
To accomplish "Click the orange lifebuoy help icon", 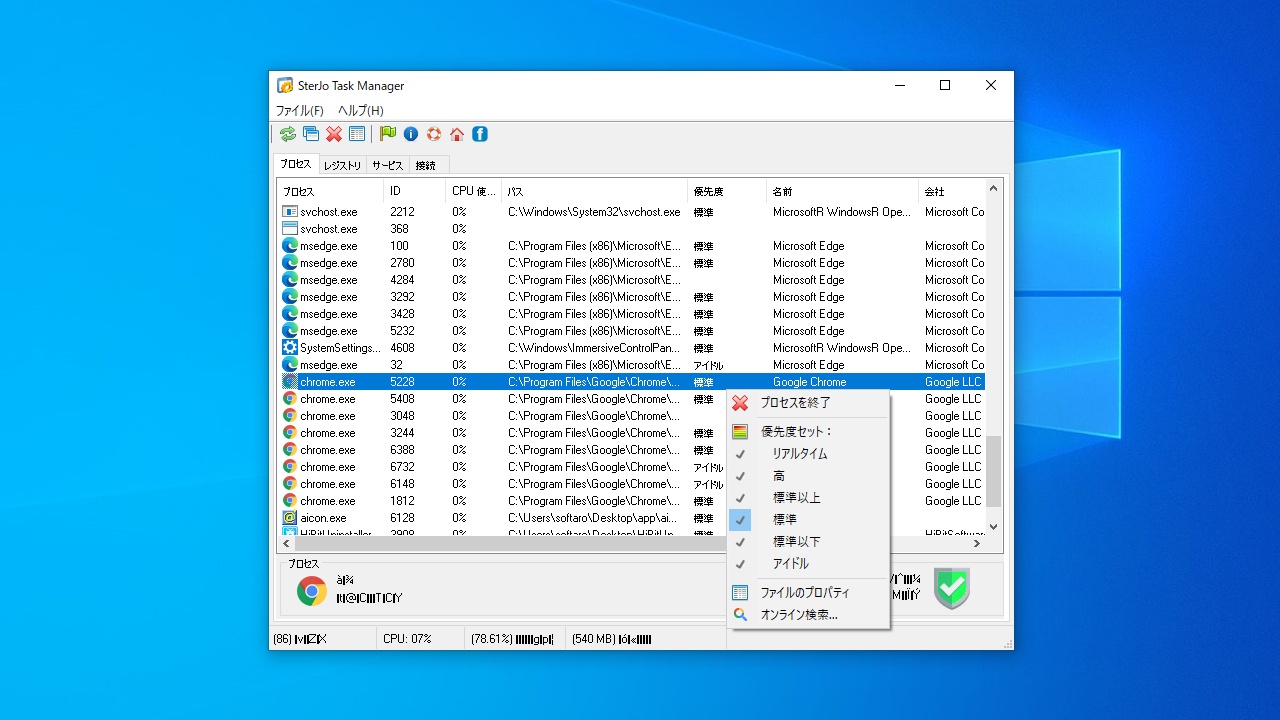I will coord(434,134).
